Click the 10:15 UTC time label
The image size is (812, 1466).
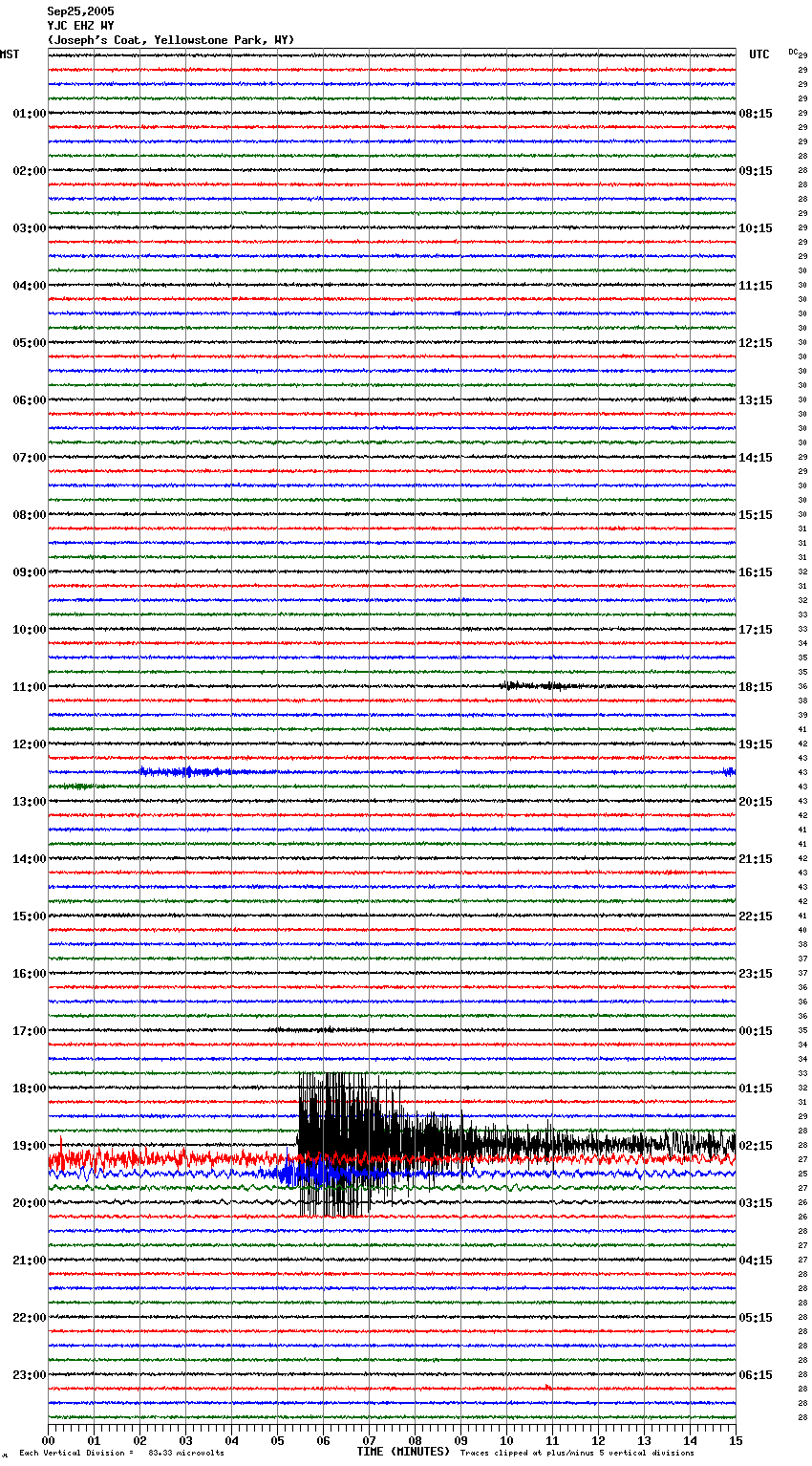click(756, 228)
